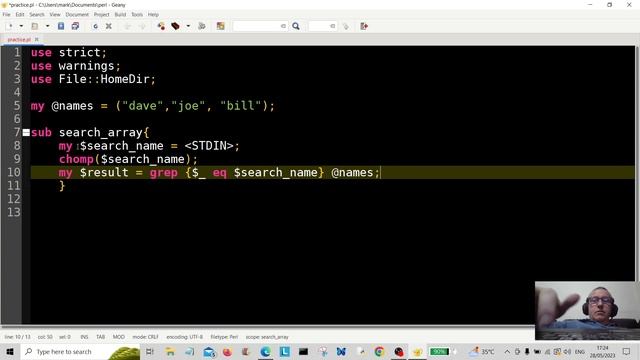
Task: Open the Windows Start menu
Action: pyautogui.click(x=10, y=351)
